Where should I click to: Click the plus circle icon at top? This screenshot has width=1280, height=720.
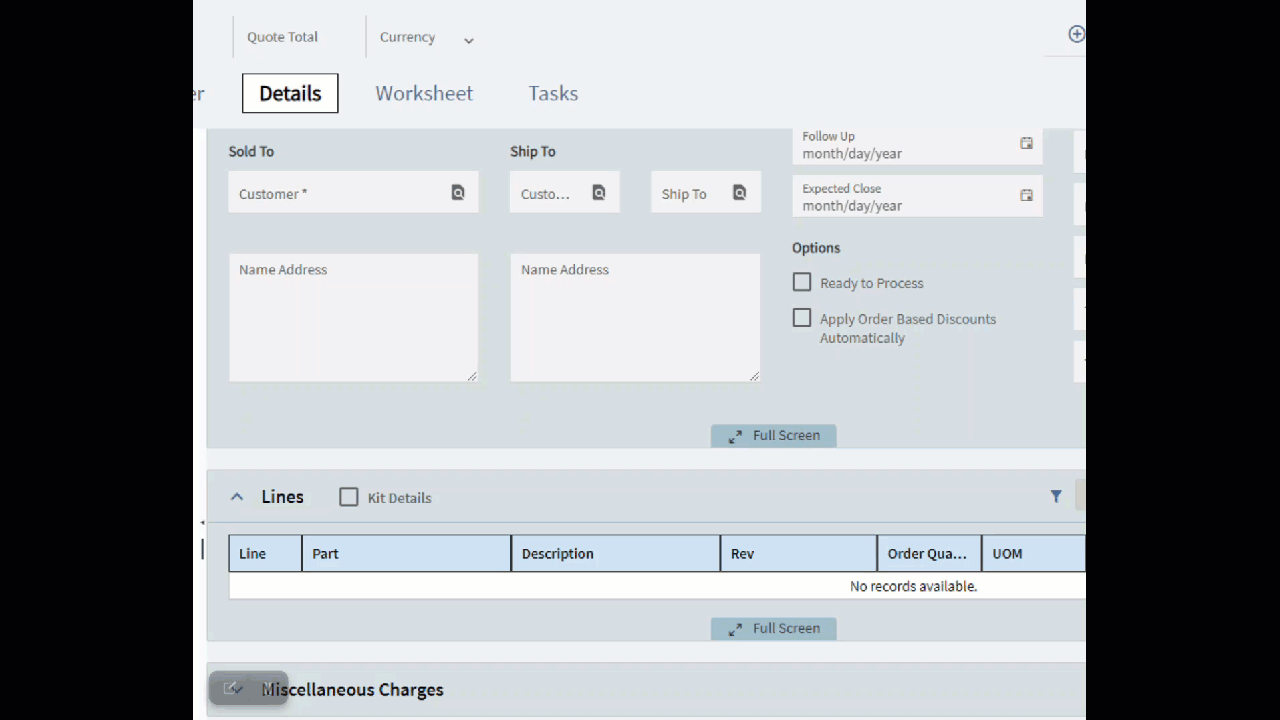(x=1076, y=34)
